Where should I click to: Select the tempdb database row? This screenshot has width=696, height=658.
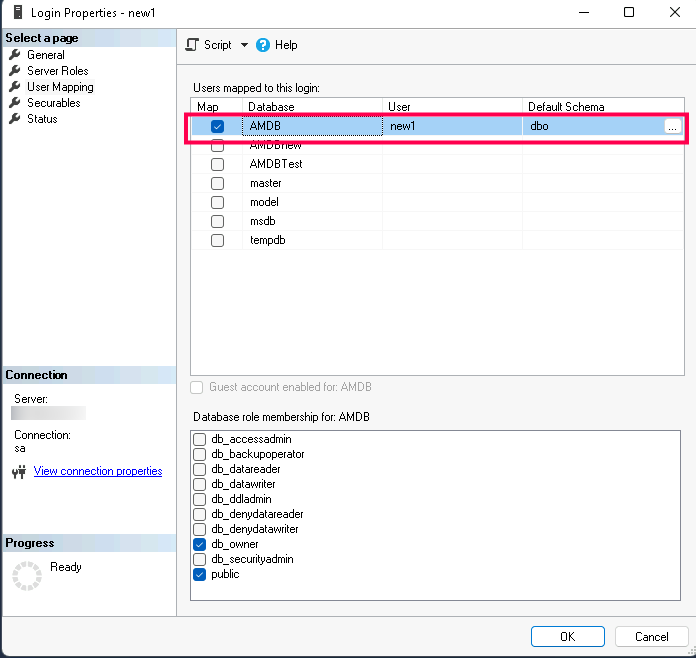click(x=268, y=240)
